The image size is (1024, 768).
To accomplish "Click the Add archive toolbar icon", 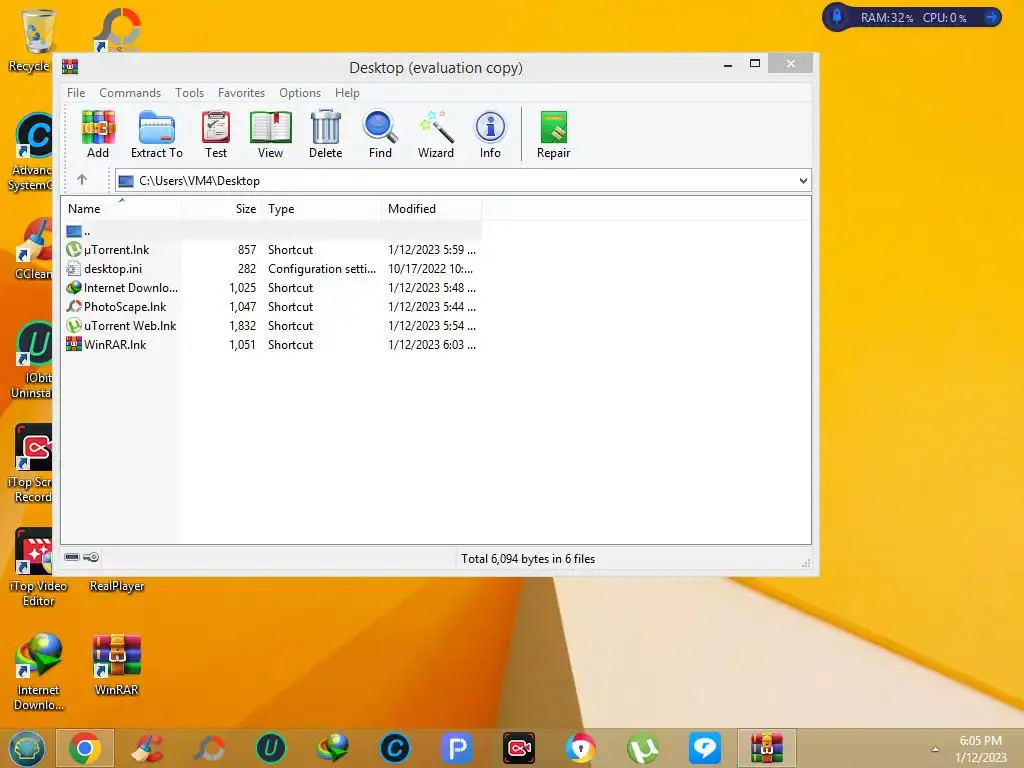I will tap(98, 134).
